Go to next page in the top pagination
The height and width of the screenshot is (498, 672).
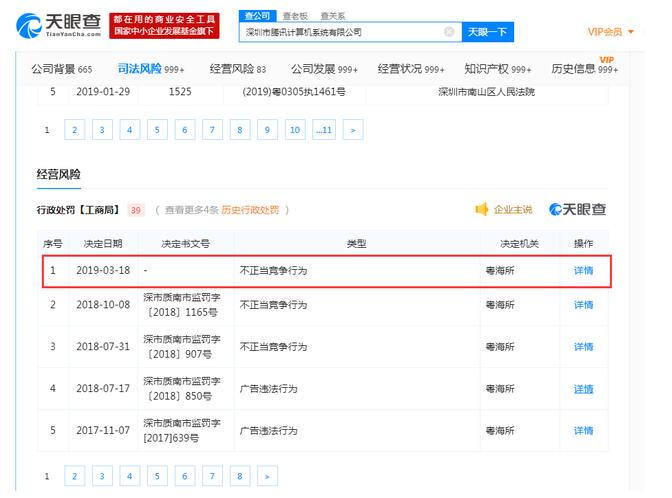coord(352,130)
